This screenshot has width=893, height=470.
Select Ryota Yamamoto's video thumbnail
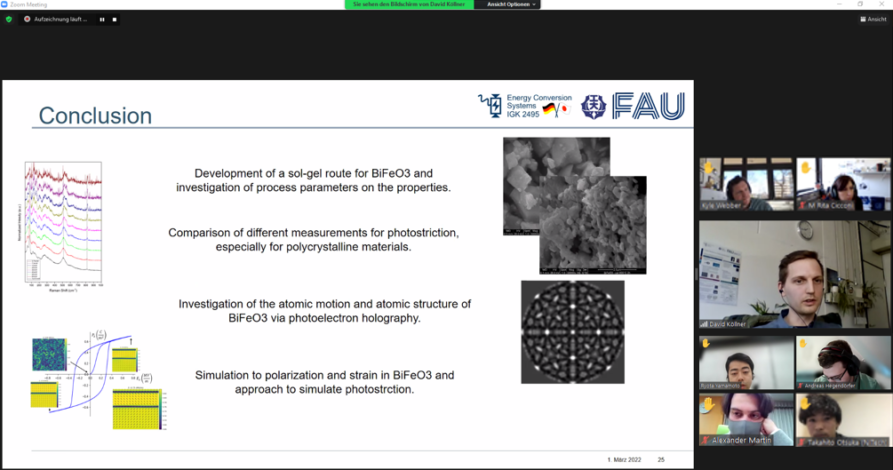point(746,362)
